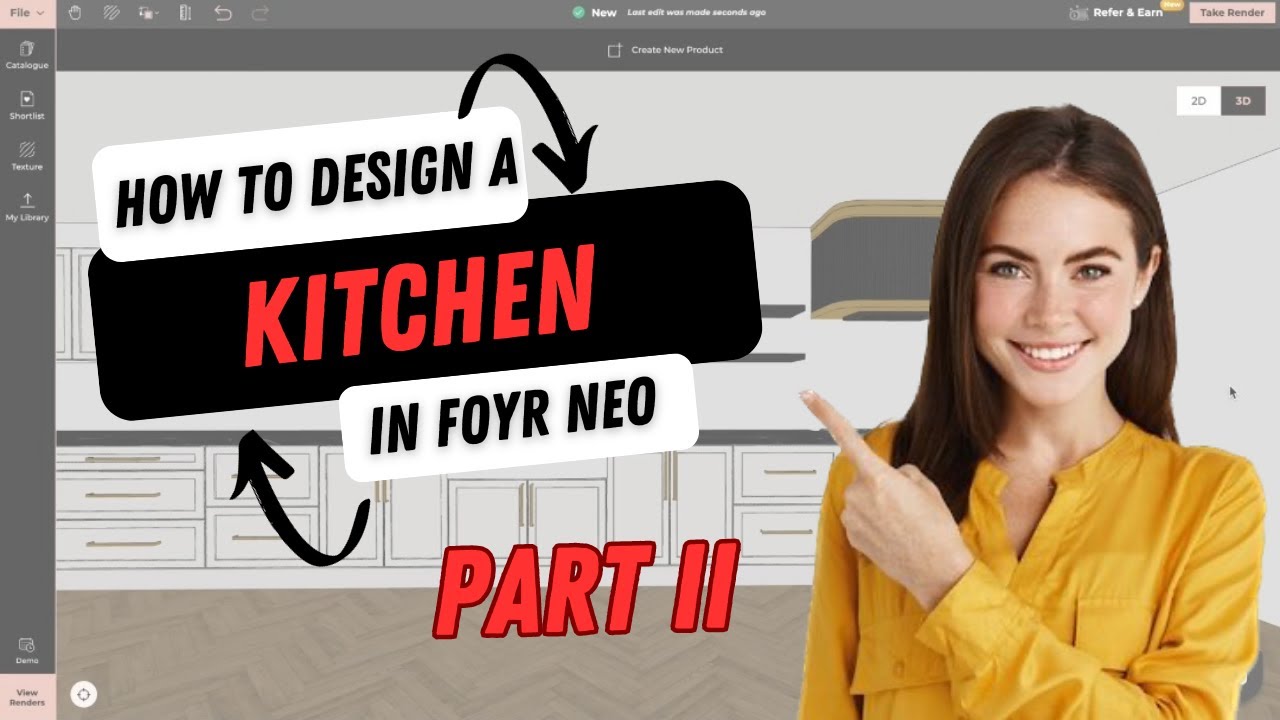The image size is (1280, 720).
Task: Switch to 2D view
Action: click(x=1198, y=101)
